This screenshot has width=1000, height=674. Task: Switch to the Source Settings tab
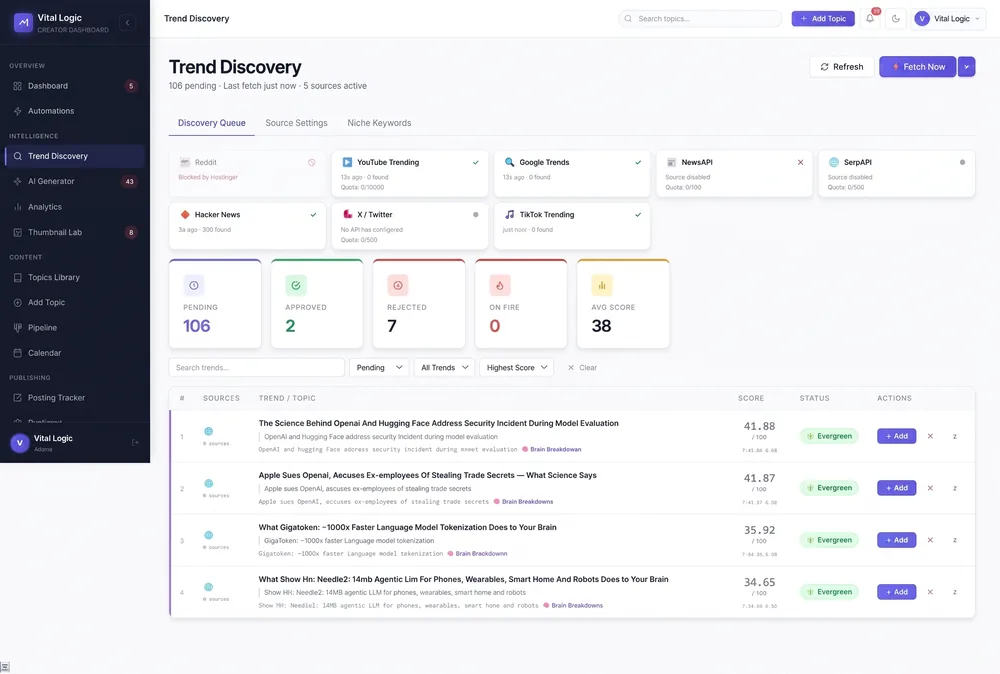point(297,123)
